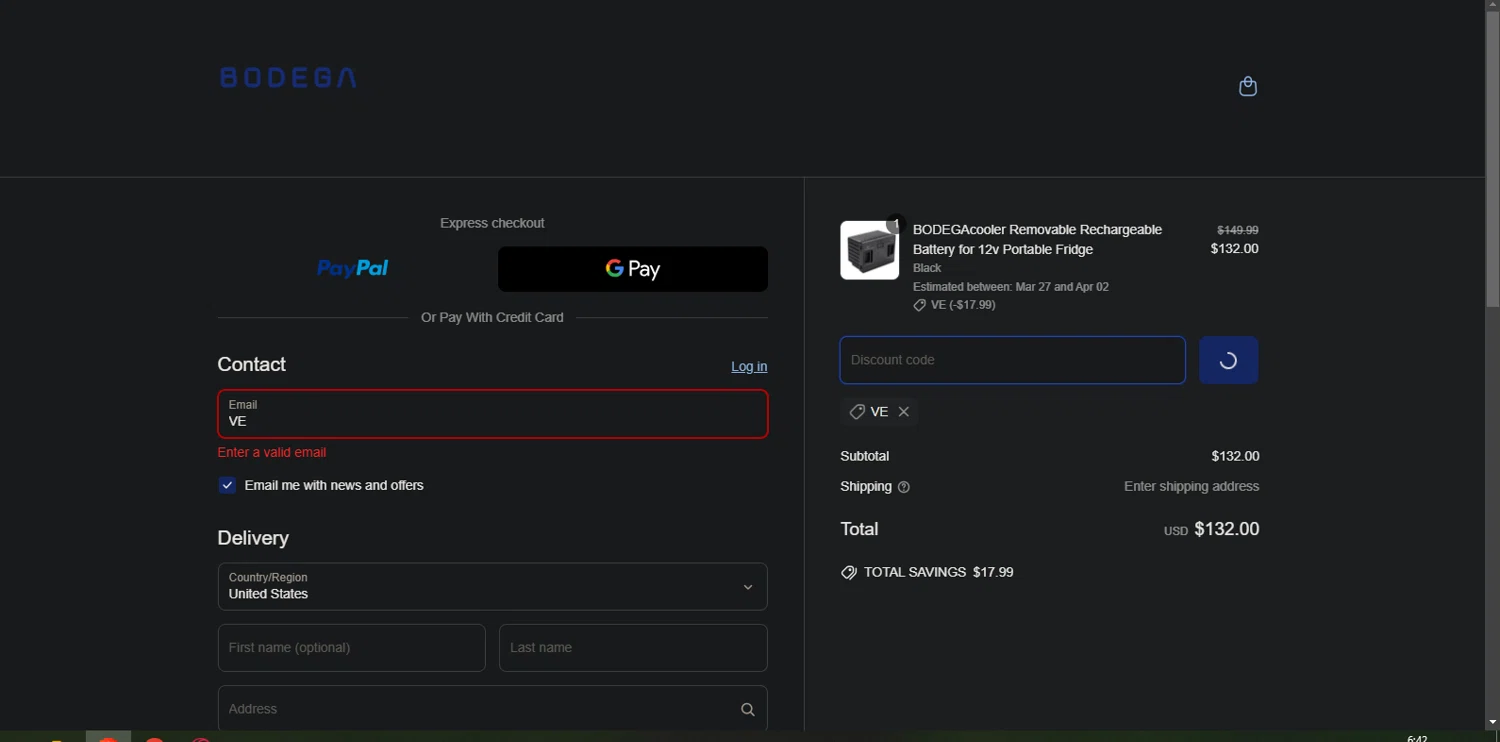Click the scrollbar down arrow
The image size is (1500, 742).
coord(1492,722)
